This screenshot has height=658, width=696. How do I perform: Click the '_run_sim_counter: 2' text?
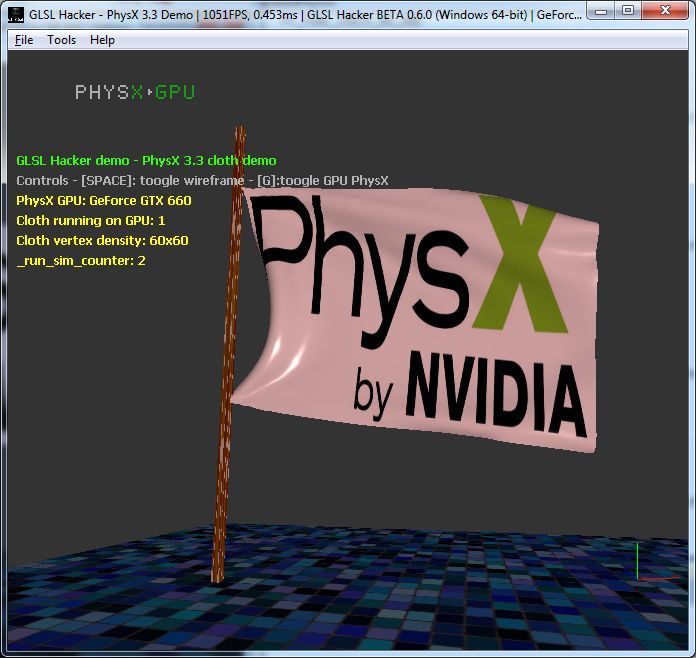point(81,261)
